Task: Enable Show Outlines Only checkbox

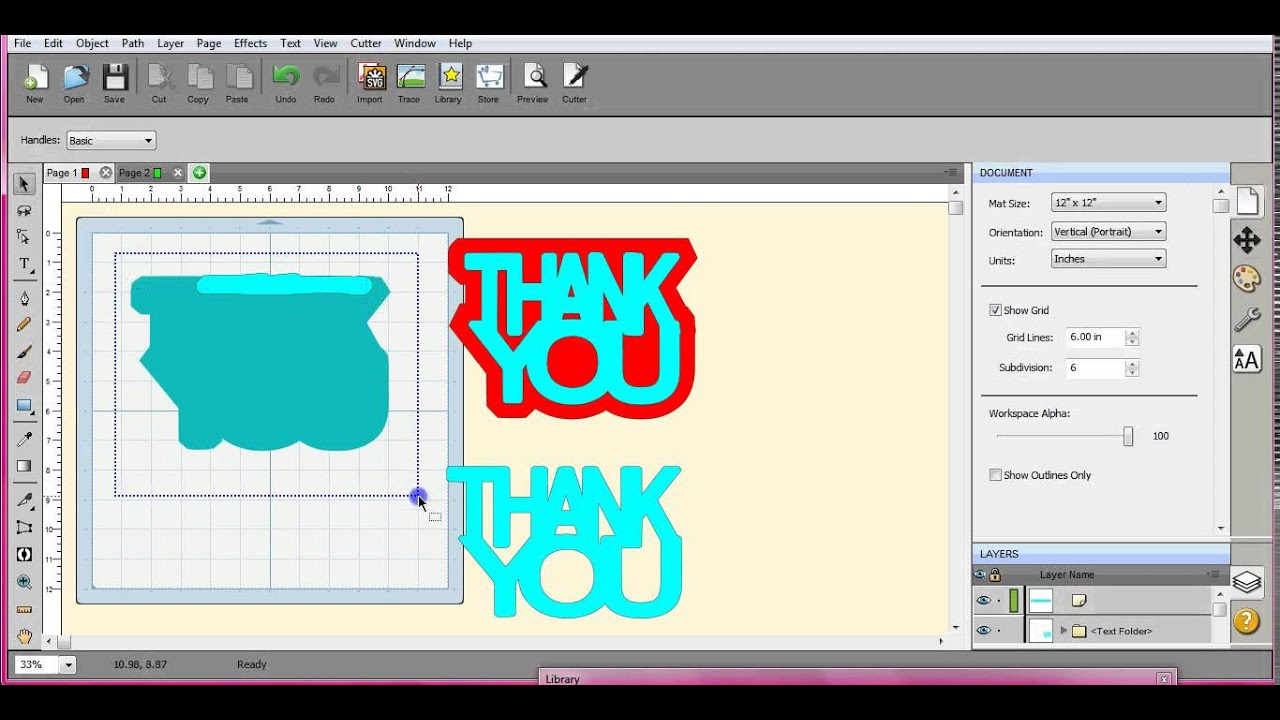Action: (995, 475)
